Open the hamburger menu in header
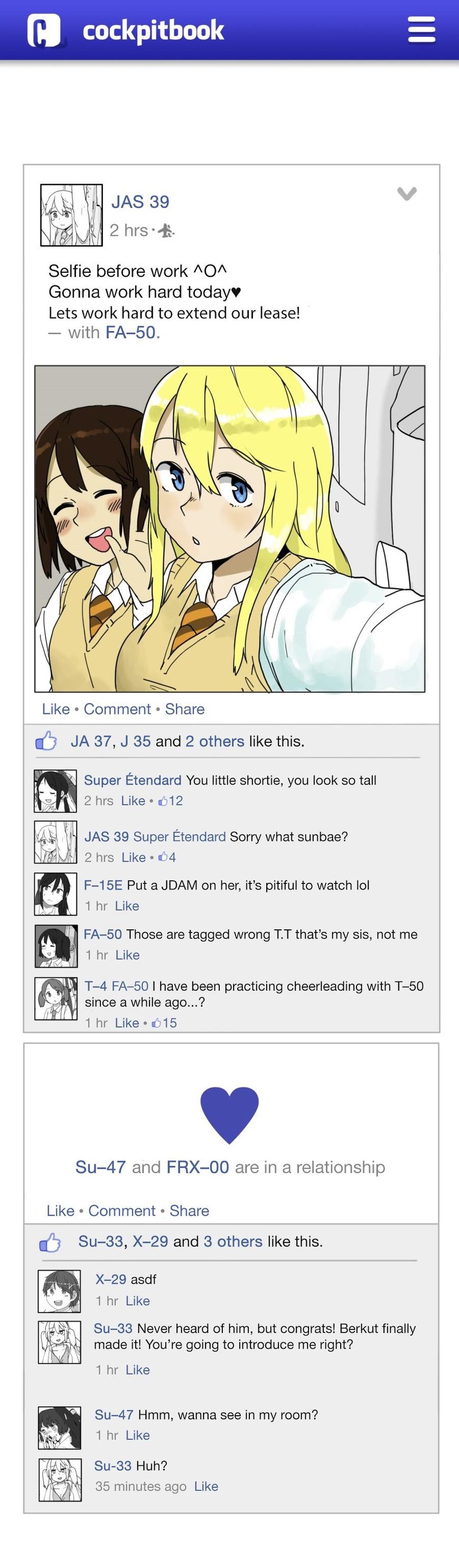This screenshot has width=459, height=1568. point(421,30)
